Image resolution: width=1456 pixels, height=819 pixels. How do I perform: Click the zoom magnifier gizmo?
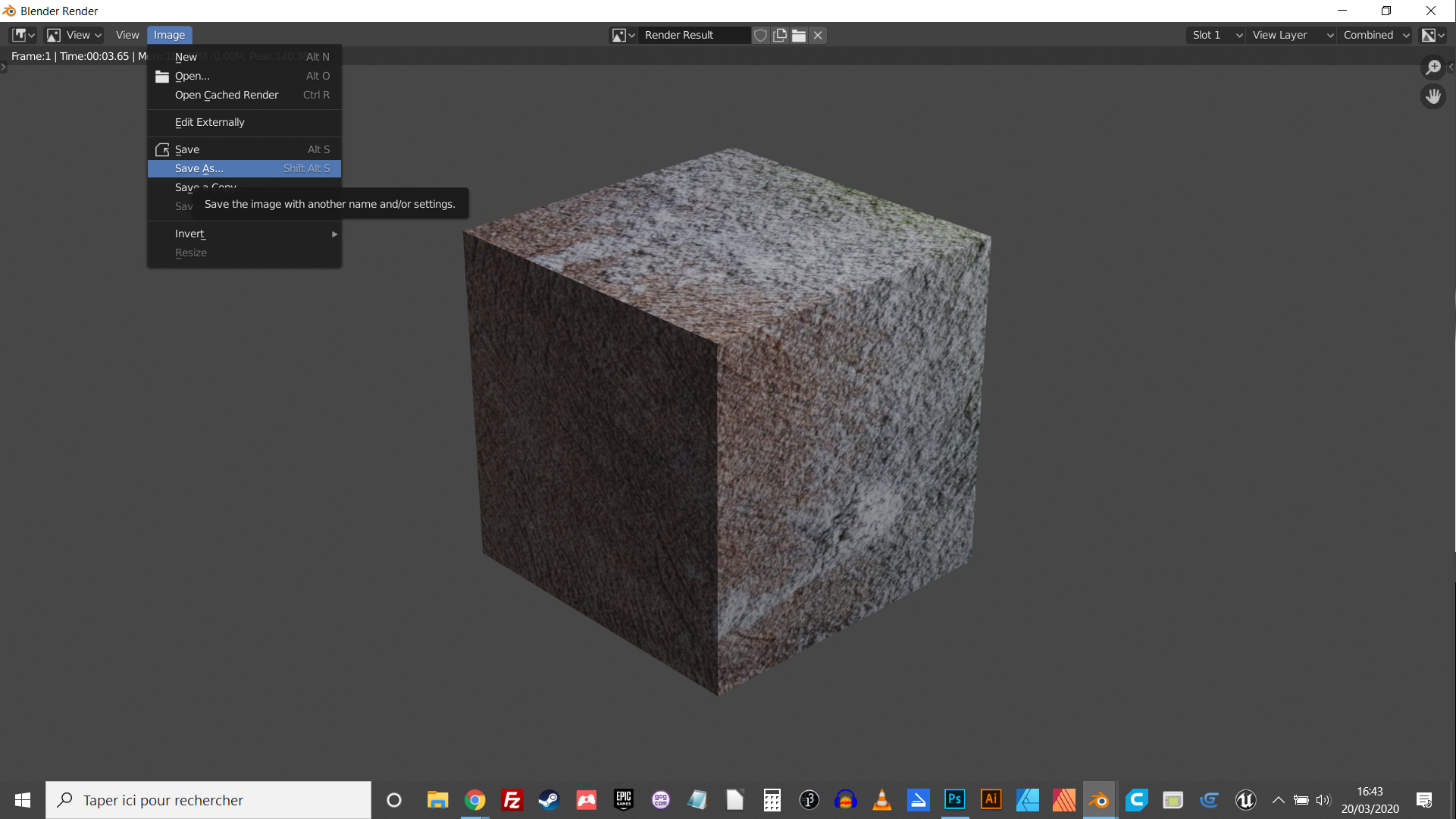tap(1433, 67)
